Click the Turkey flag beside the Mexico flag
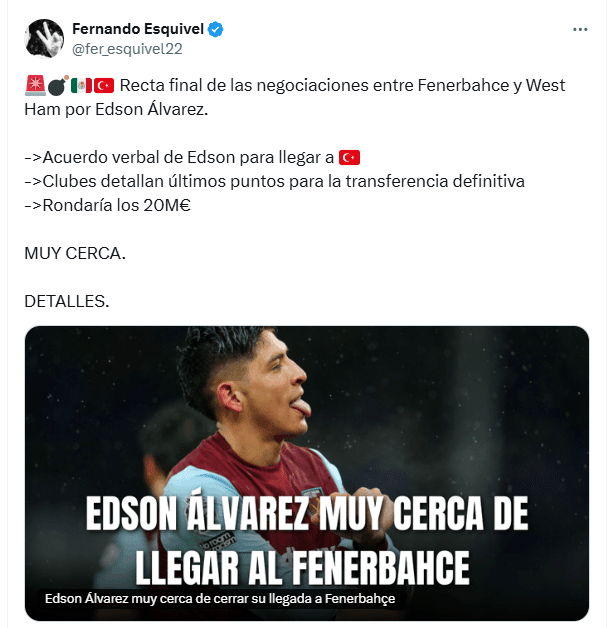The height and width of the screenshot is (628, 613). pos(104,86)
